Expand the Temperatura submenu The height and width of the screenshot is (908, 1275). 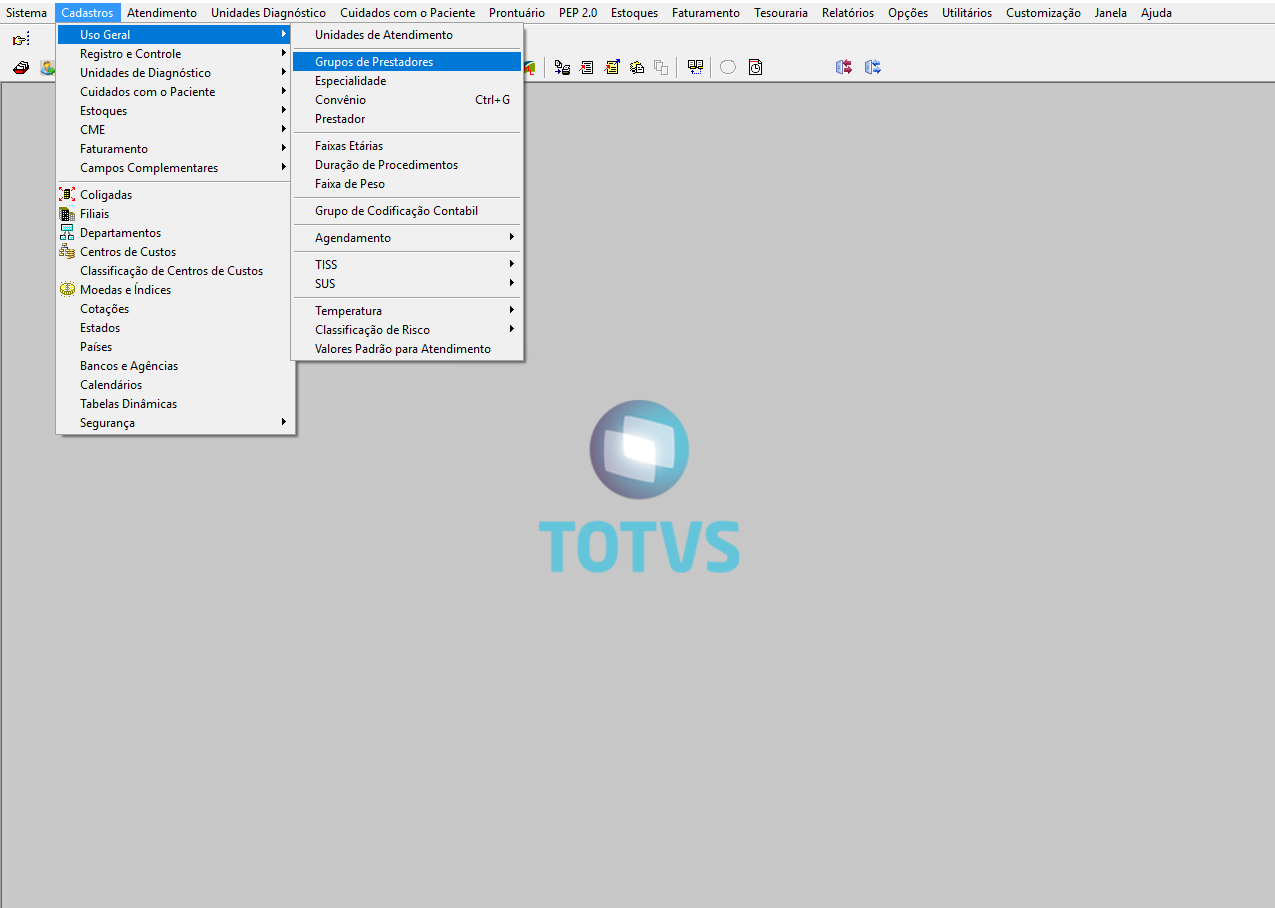407,311
